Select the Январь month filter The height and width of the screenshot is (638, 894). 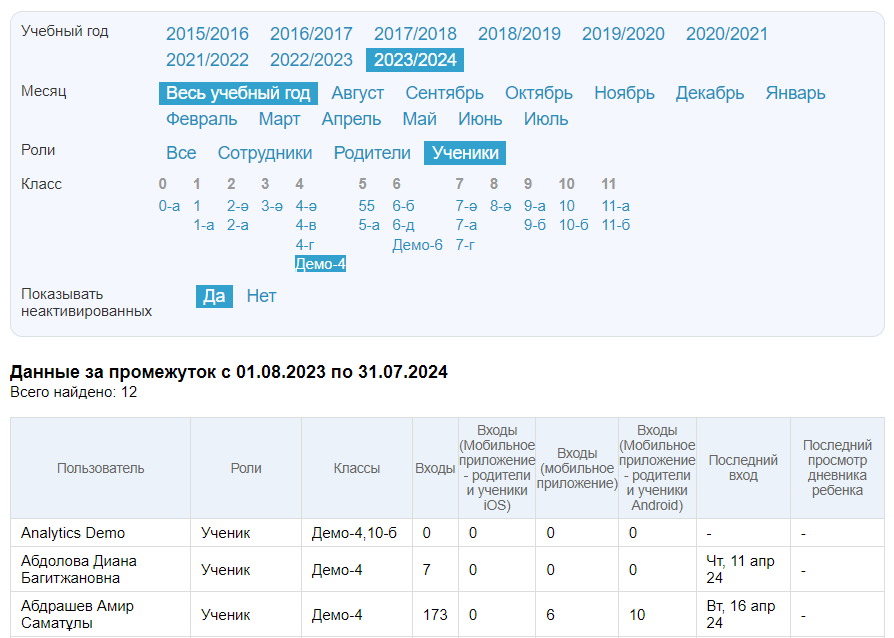(x=795, y=93)
